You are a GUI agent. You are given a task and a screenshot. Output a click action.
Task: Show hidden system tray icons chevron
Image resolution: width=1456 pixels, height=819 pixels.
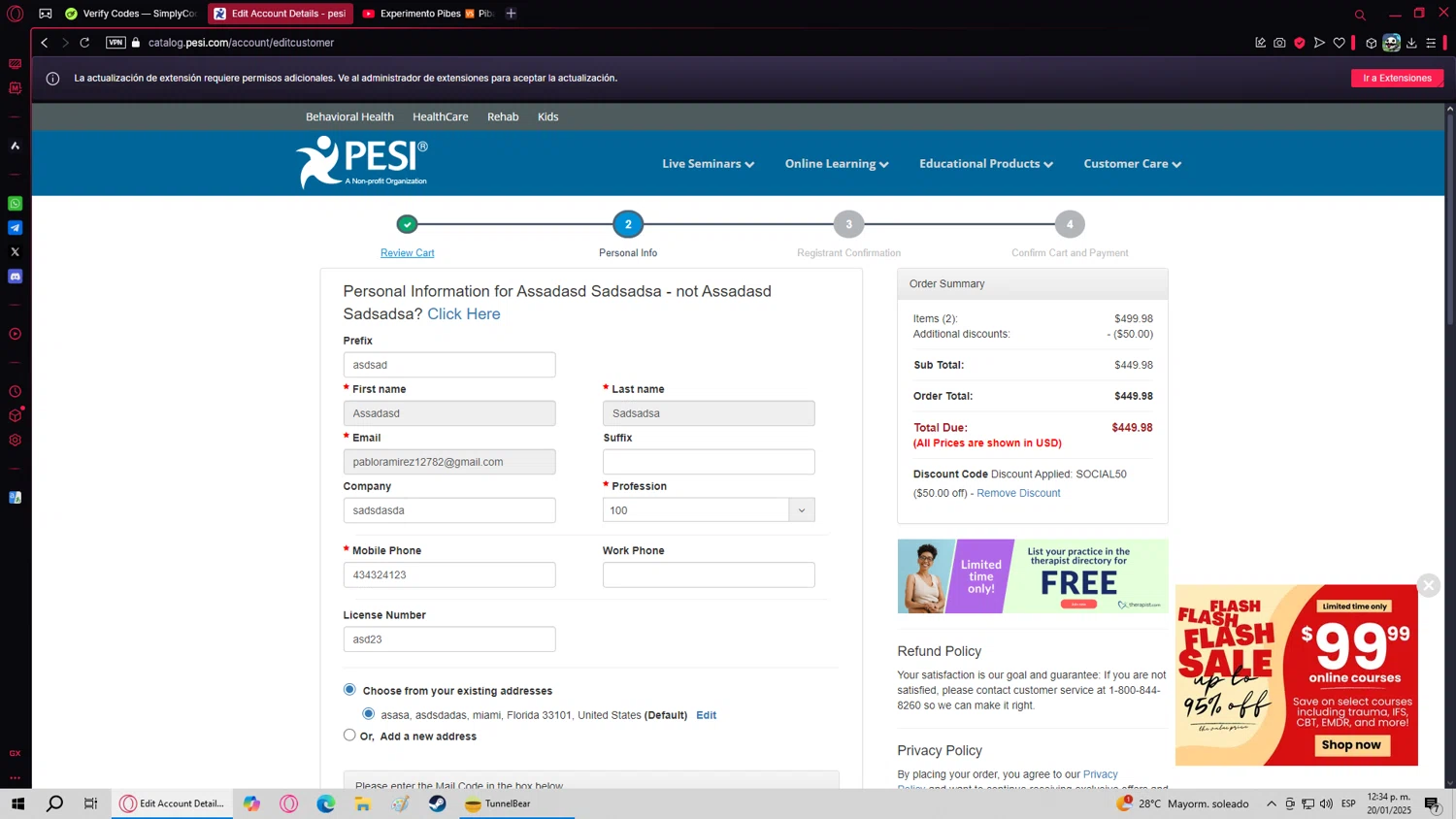point(1271,803)
